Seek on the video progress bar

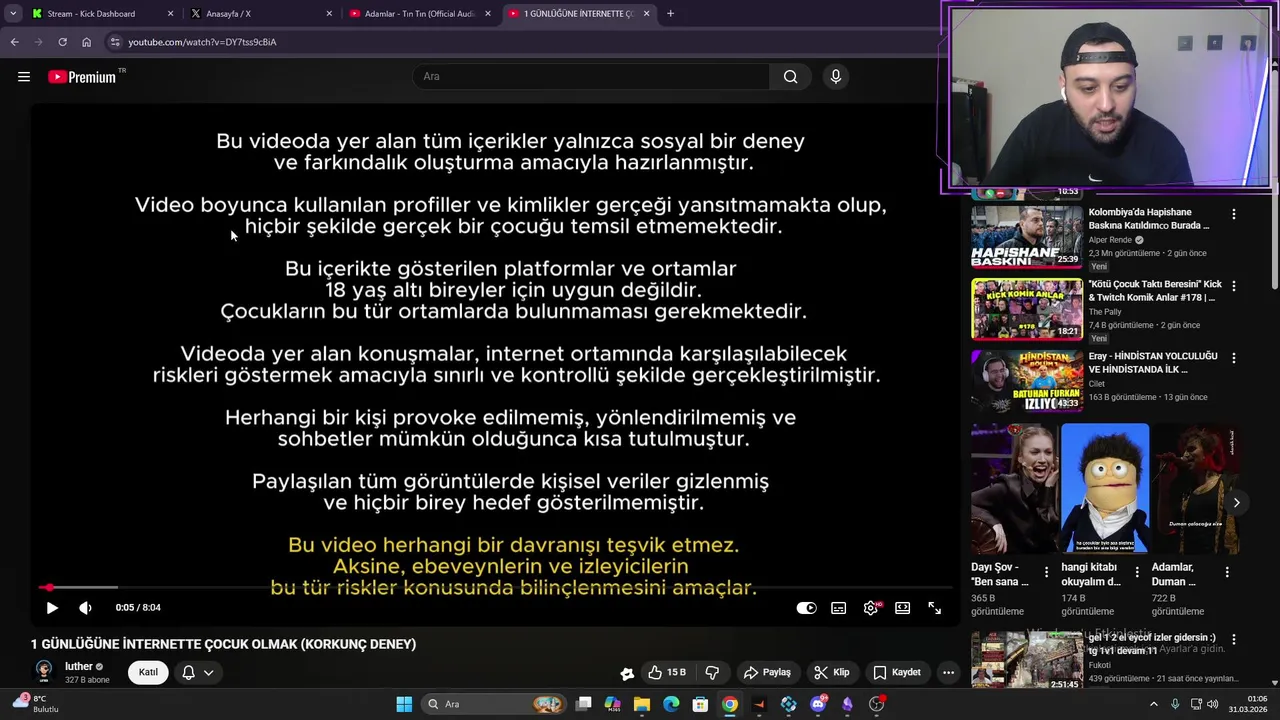pyautogui.click(x=494, y=588)
